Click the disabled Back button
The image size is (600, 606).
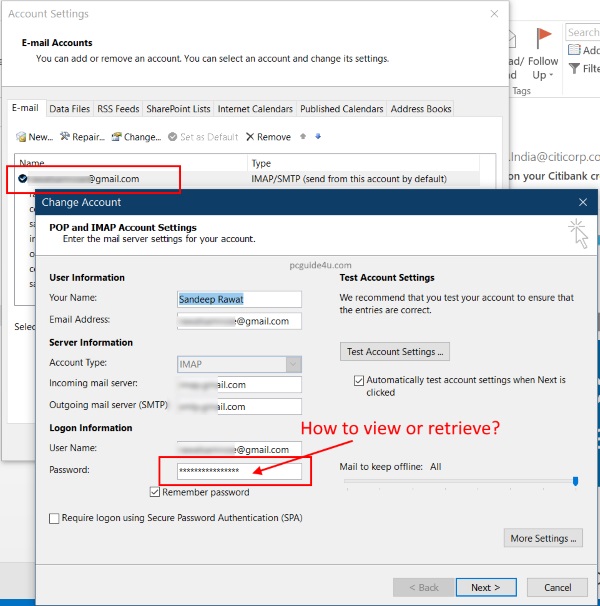(x=424, y=587)
